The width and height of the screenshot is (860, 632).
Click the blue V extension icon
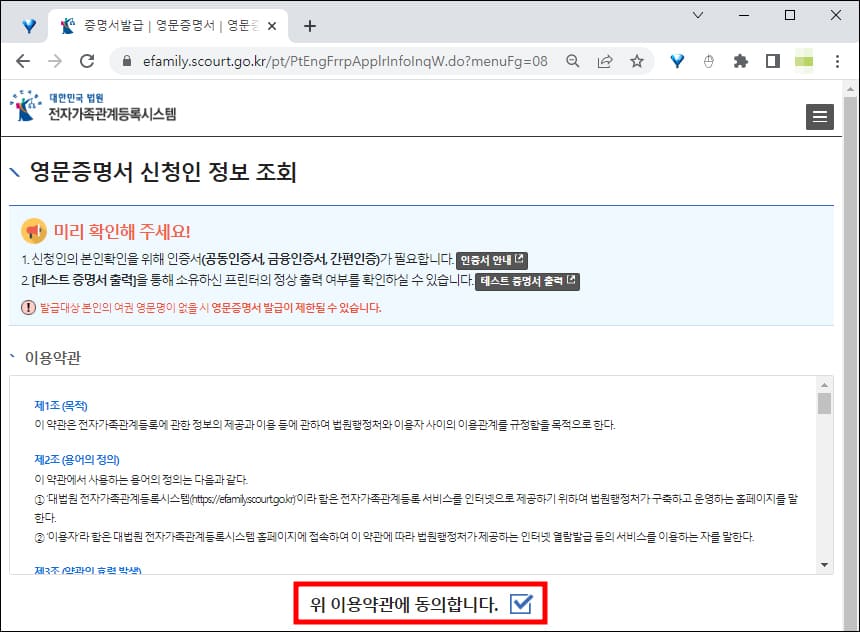click(677, 61)
